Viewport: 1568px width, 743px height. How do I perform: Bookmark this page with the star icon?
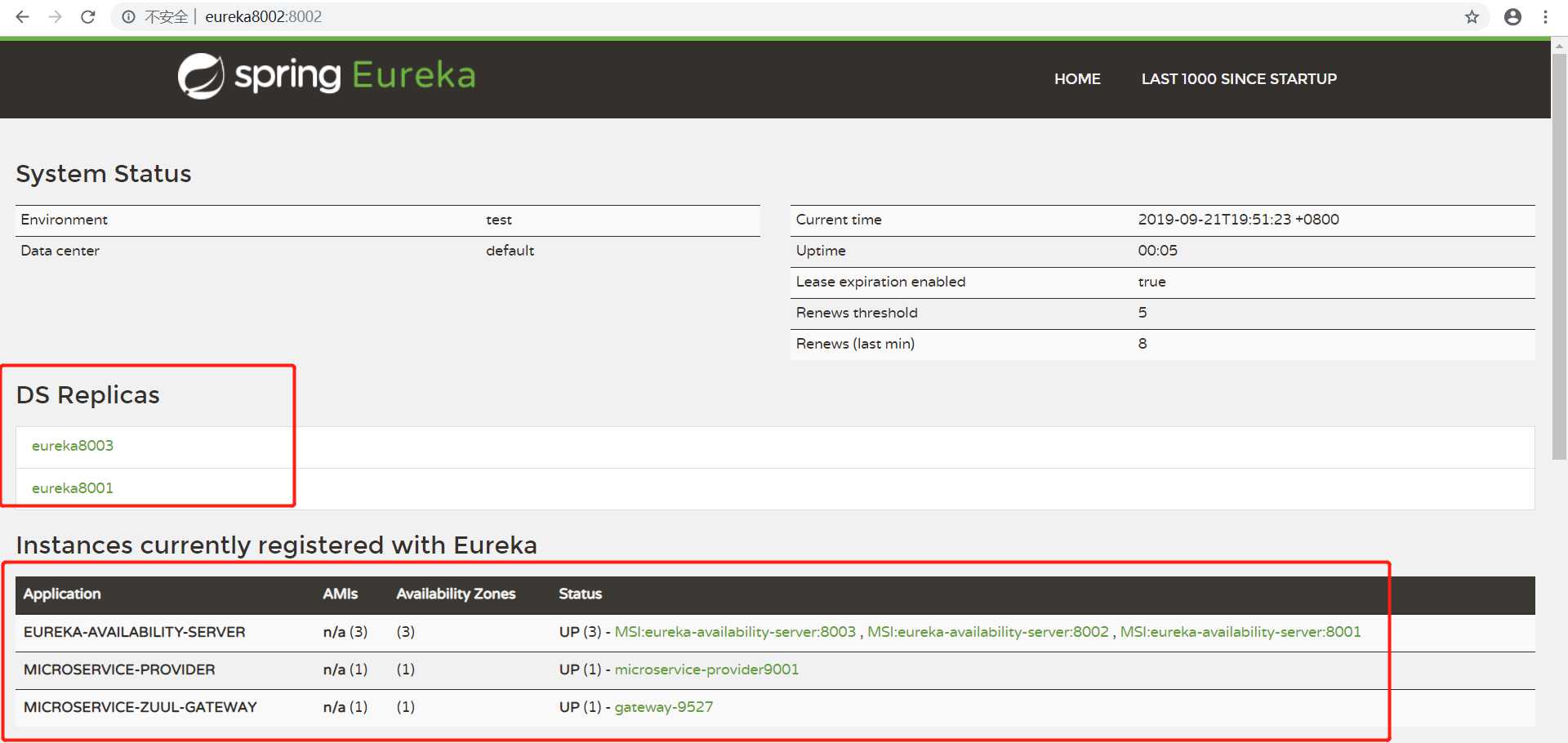1472,16
